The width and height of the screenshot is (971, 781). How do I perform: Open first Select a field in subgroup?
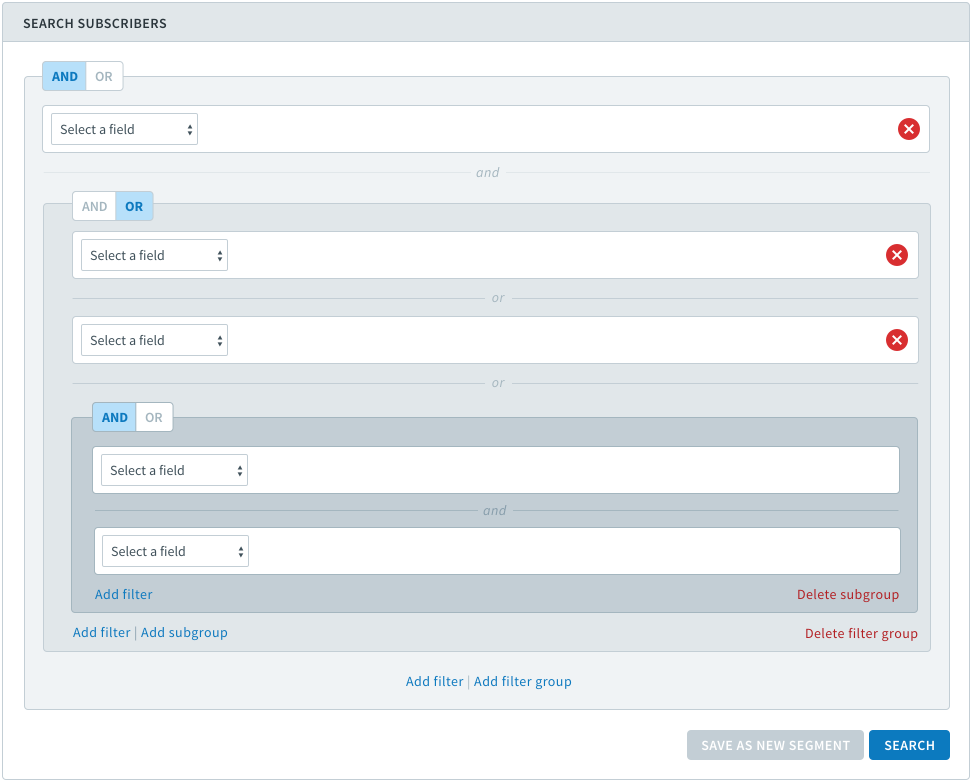175,470
